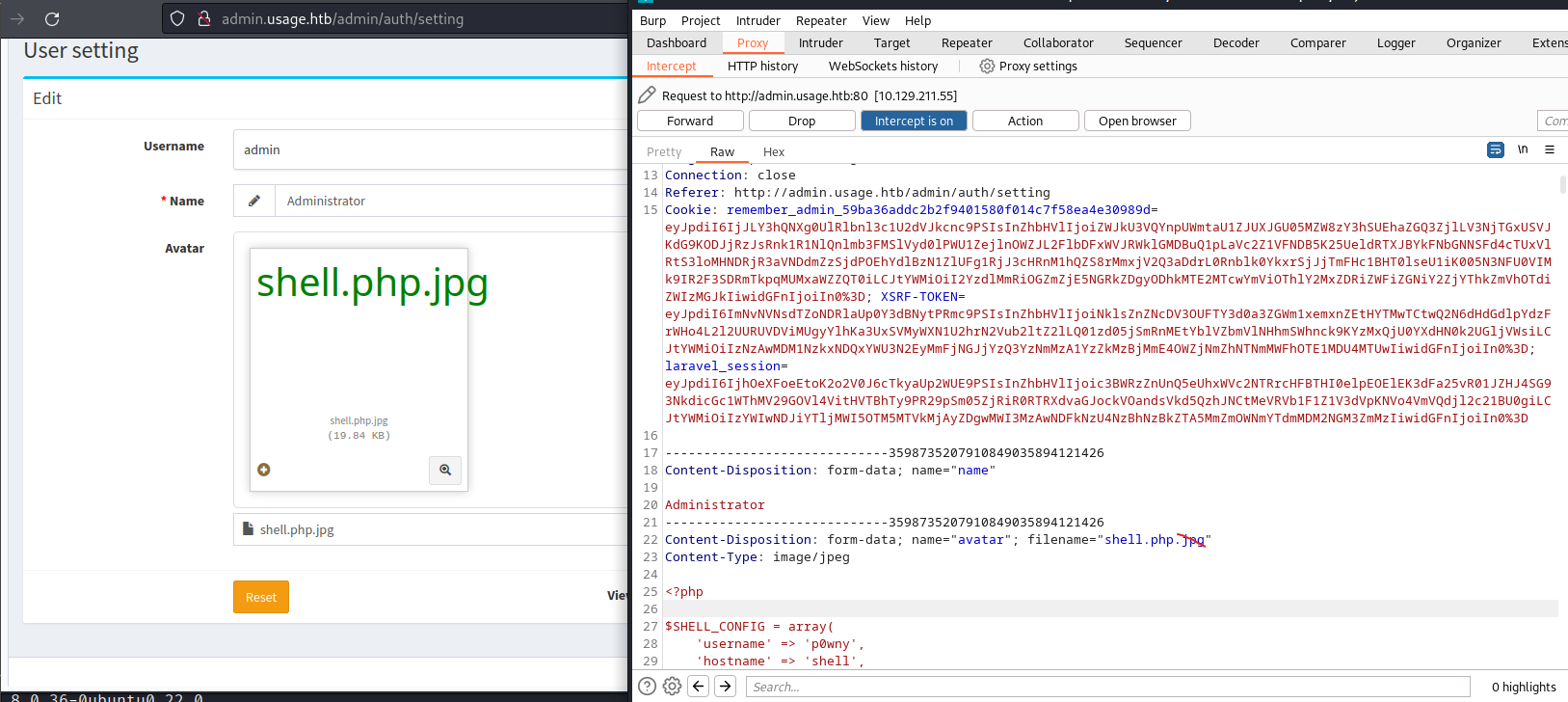
Task: Open the View menu
Action: (876, 20)
